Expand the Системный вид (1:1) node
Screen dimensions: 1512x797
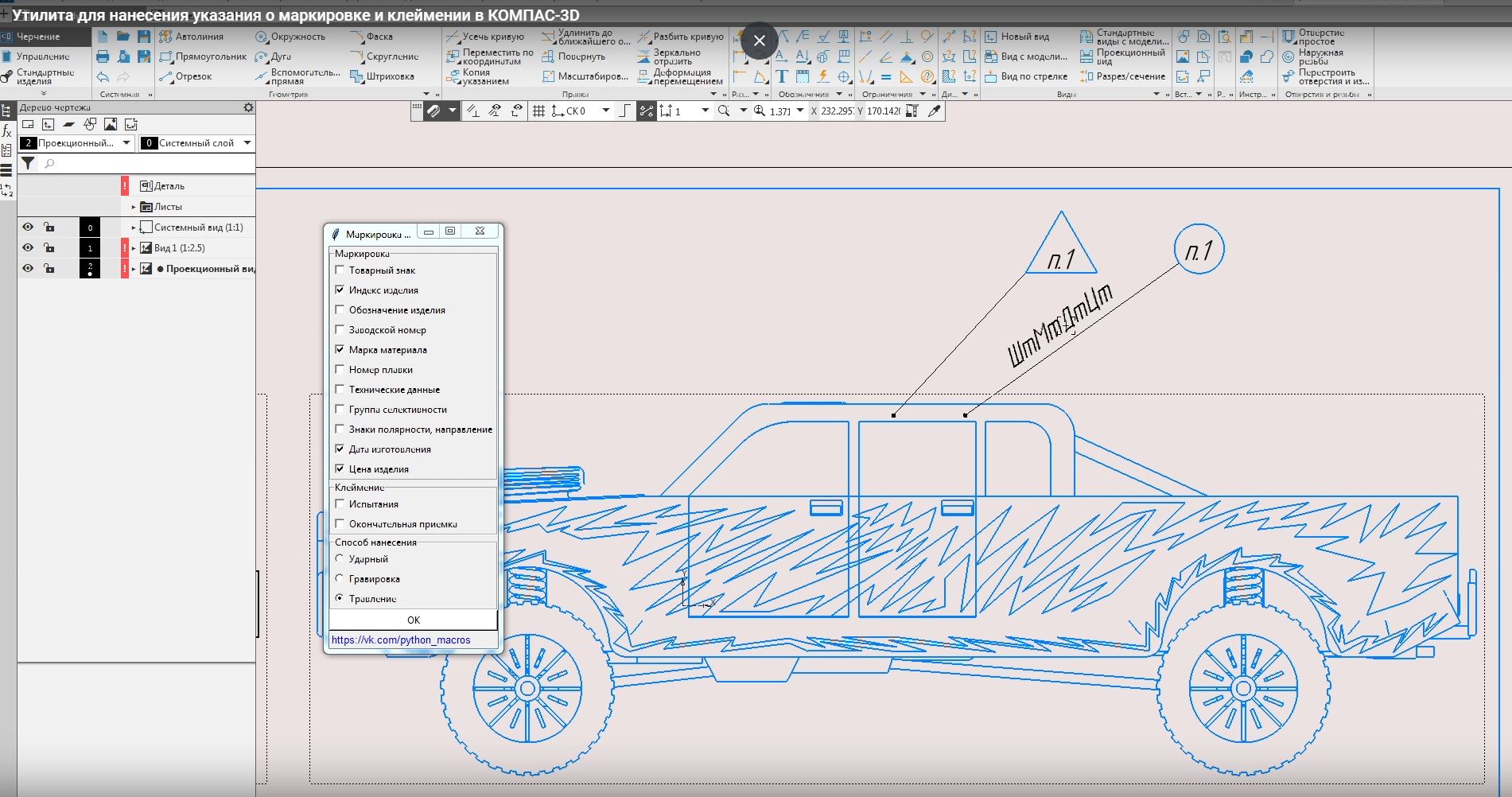click(134, 227)
